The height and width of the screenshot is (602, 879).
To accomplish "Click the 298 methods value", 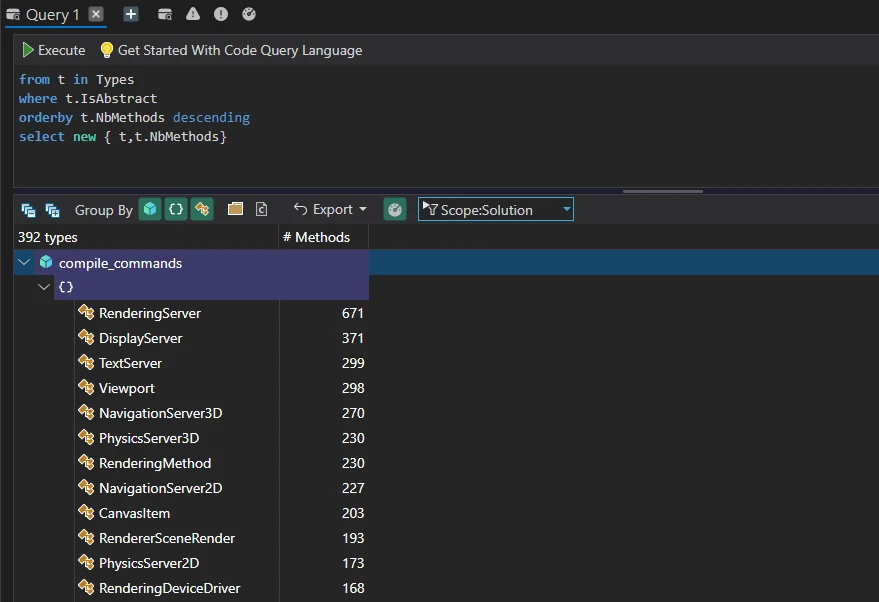I will click(353, 388).
